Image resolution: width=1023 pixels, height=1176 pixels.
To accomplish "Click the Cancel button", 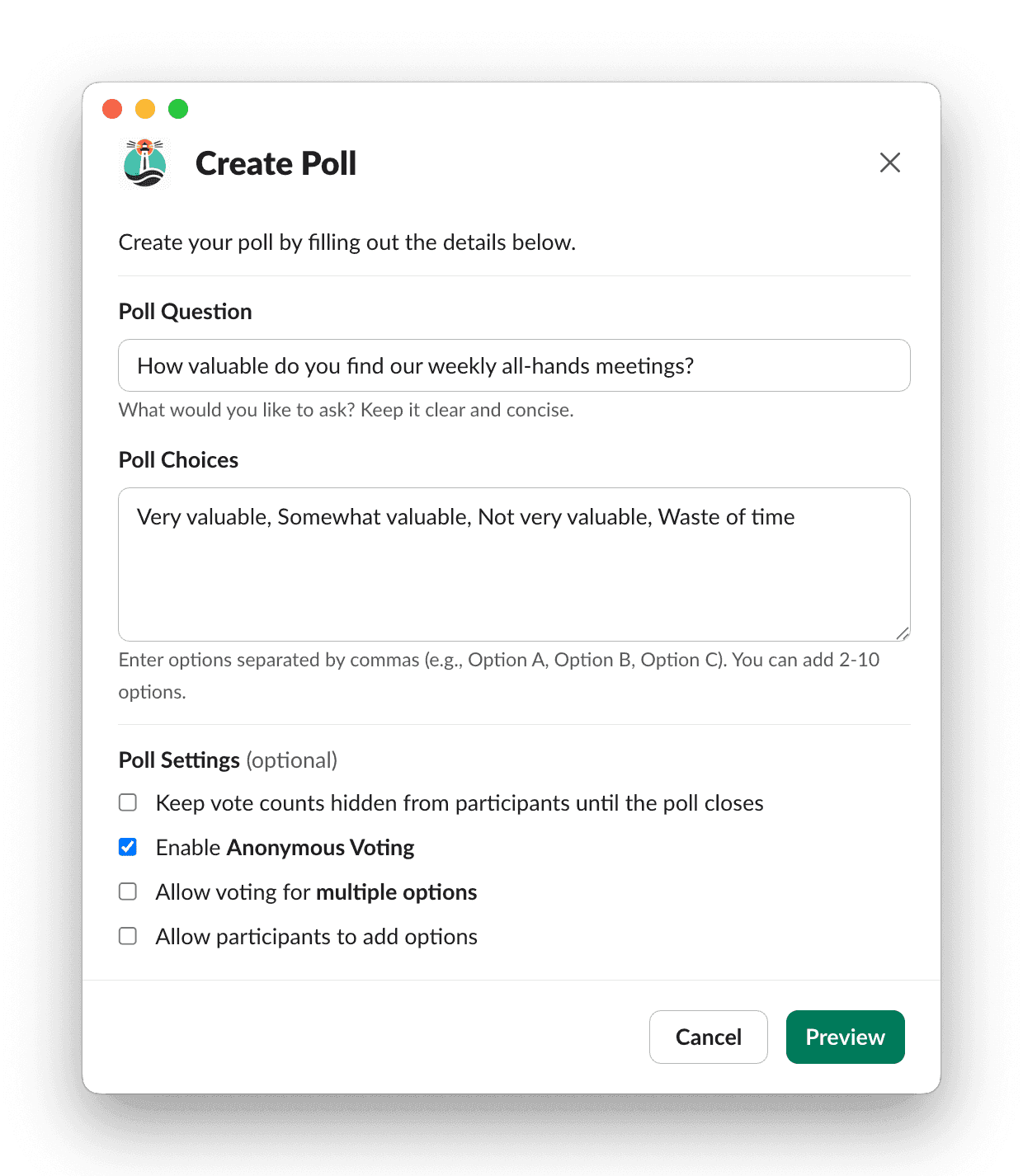I will click(708, 1037).
